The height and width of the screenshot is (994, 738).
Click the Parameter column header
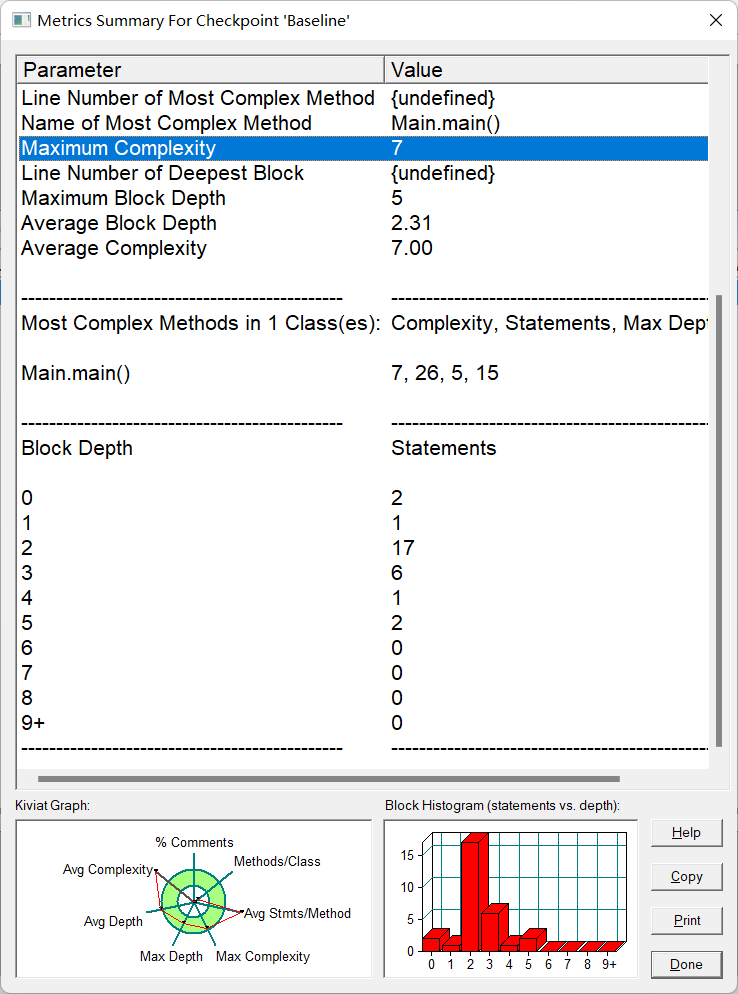tap(200, 70)
